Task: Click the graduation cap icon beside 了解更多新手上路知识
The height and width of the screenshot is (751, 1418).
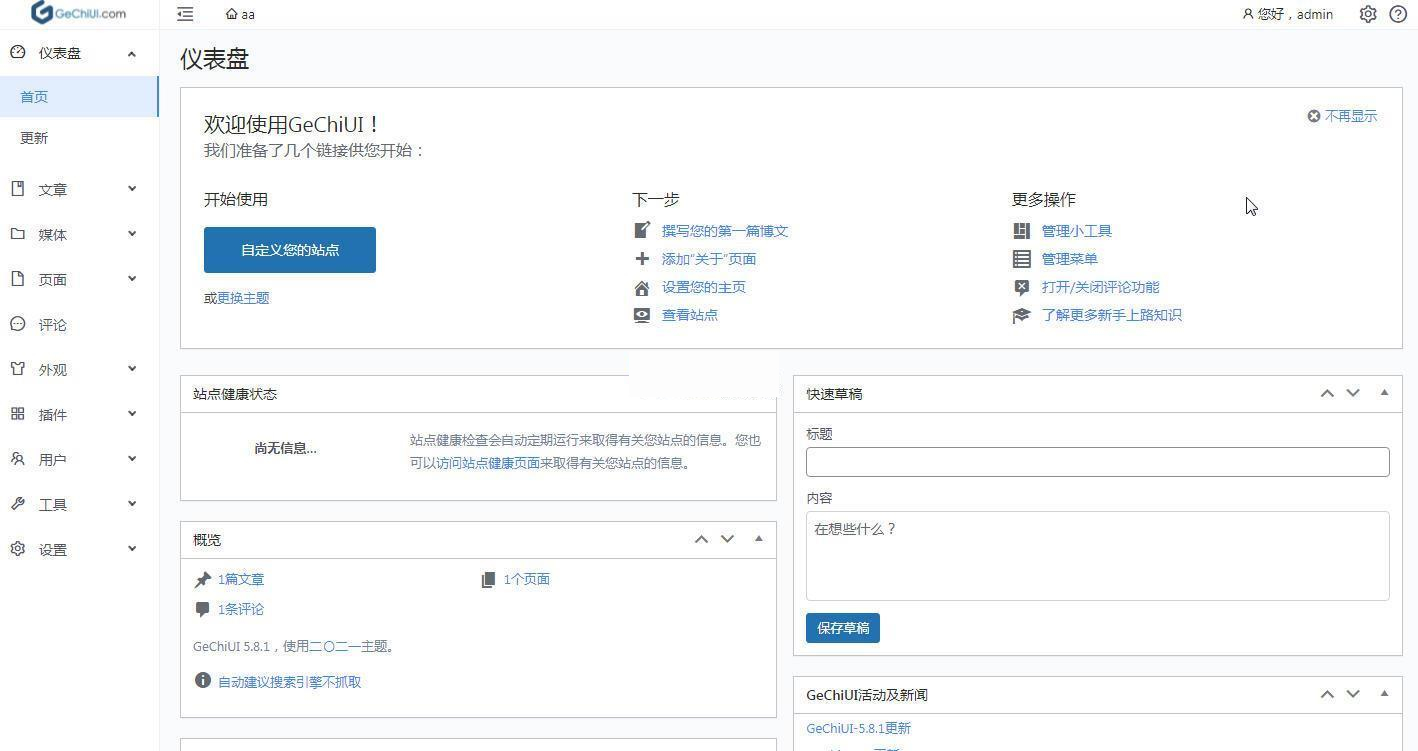Action: (x=1021, y=315)
